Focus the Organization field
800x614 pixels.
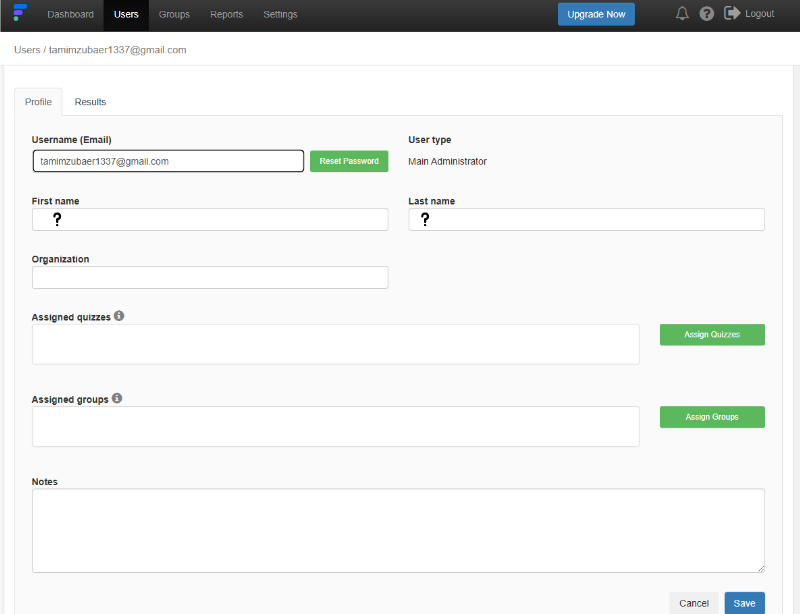(210, 278)
